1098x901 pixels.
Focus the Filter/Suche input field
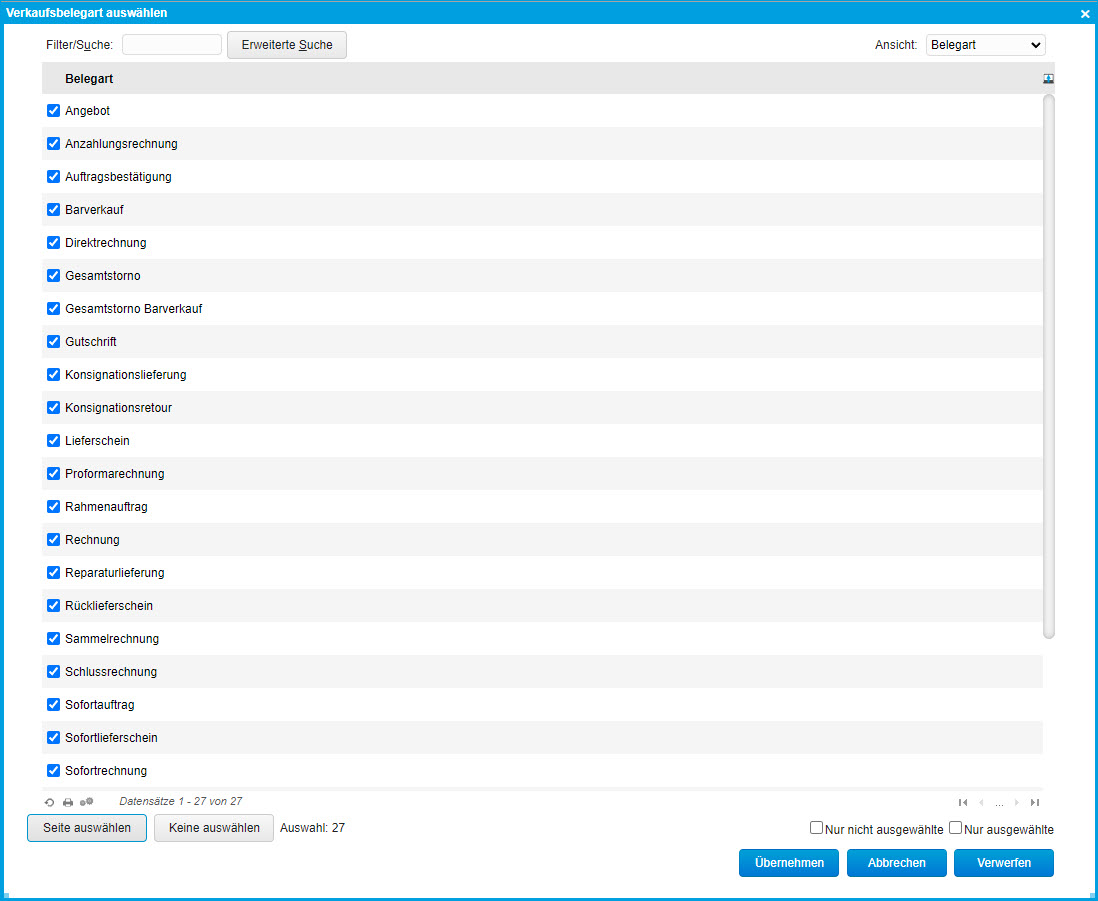[172, 45]
